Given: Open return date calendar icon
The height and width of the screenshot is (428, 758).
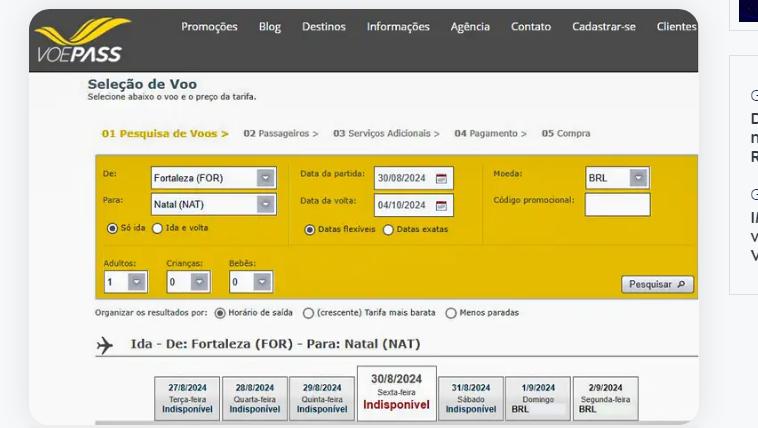Looking at the screenshot, I should coord(442,205).
